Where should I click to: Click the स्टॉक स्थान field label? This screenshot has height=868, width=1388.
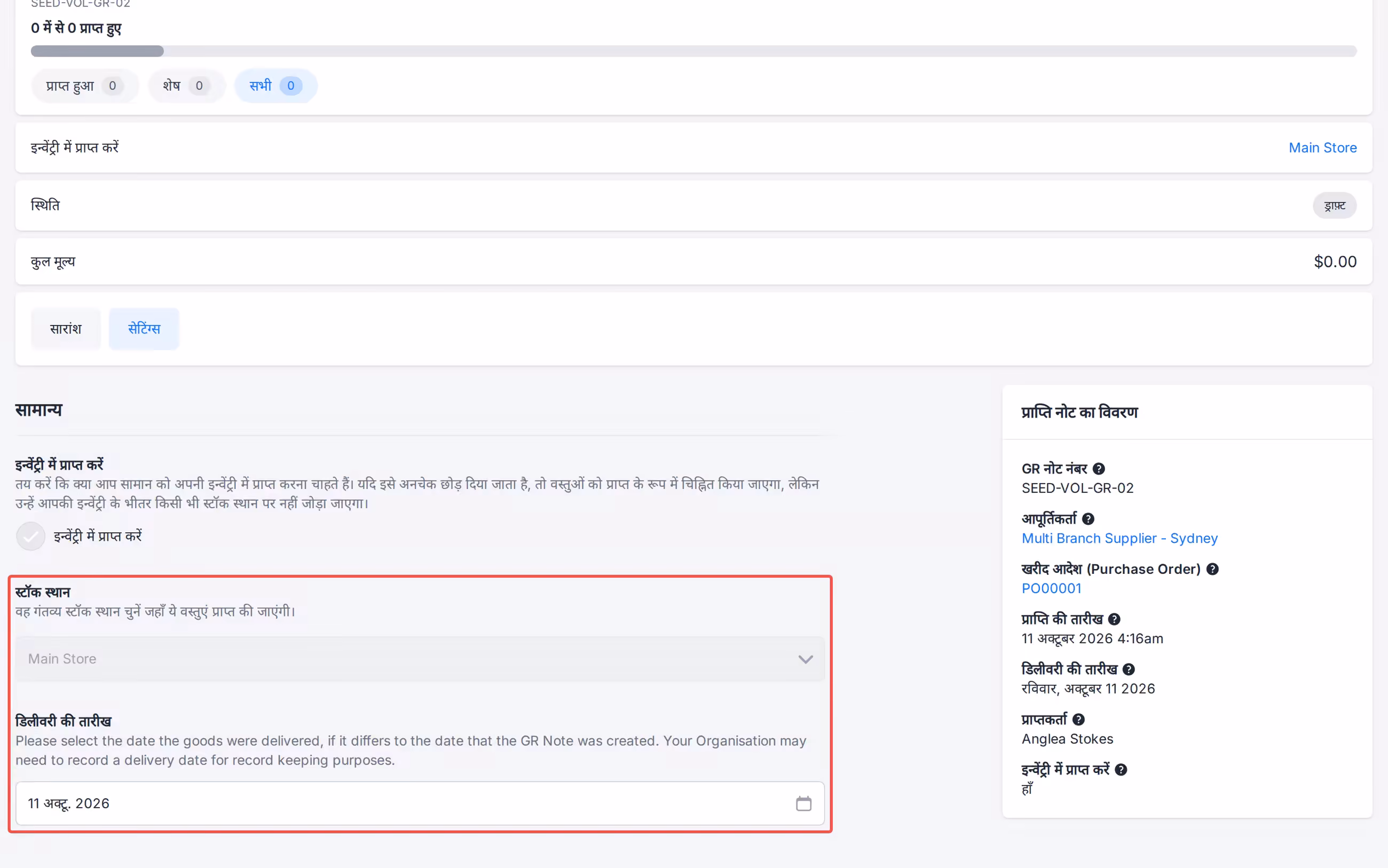[43, 592]
